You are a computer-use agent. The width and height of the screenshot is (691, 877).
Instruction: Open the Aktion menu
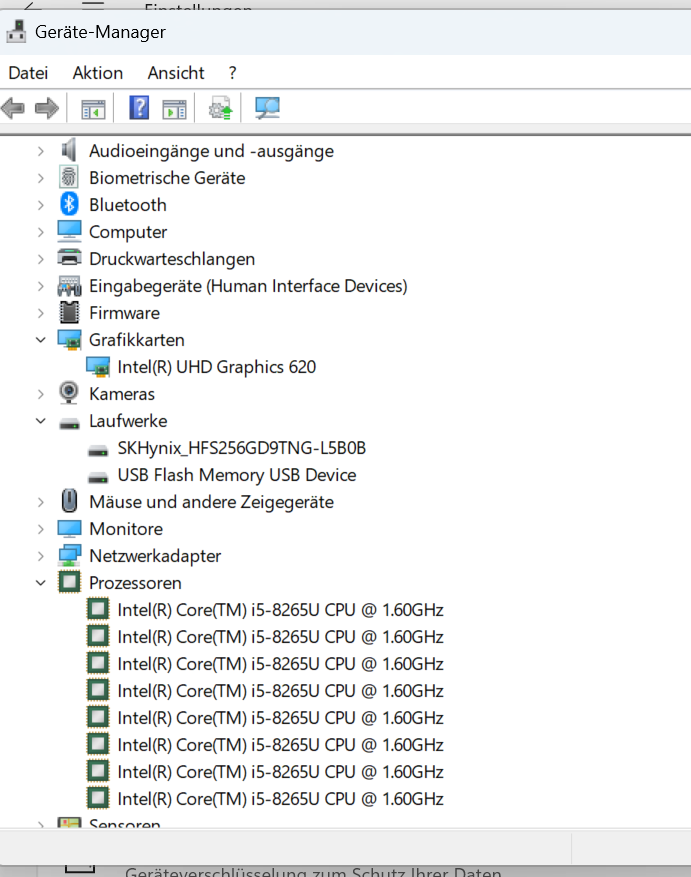coord(97,73)
